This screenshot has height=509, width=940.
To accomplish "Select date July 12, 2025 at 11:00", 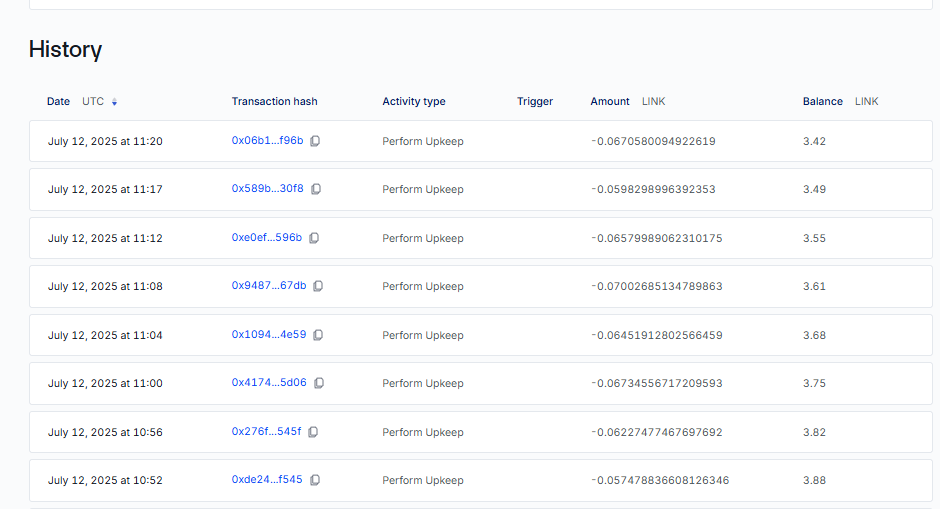I will [x=105, y=383].
